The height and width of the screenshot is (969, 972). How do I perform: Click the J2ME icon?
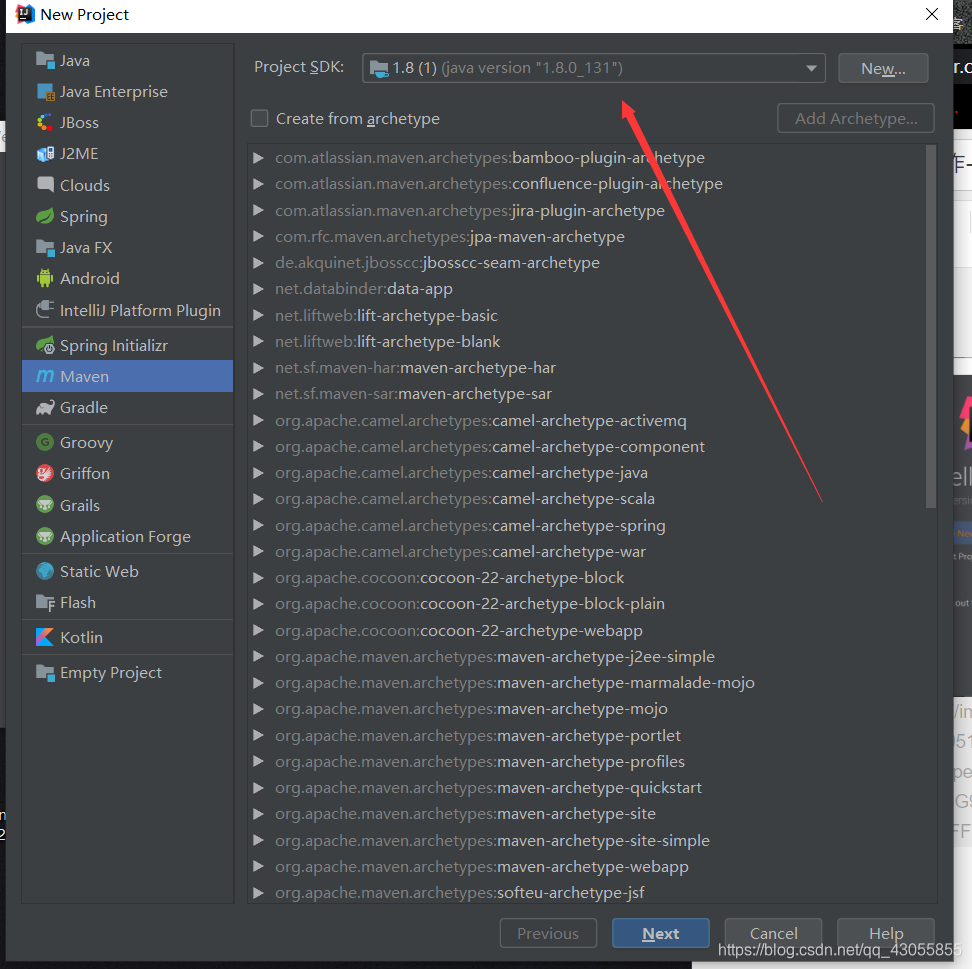pos(45,154)
